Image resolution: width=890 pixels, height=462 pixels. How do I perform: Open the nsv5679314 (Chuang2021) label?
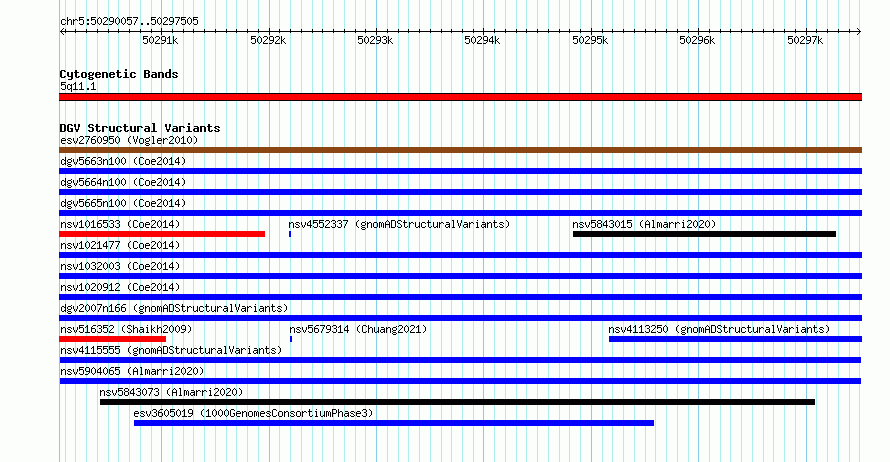coord(358,329)
